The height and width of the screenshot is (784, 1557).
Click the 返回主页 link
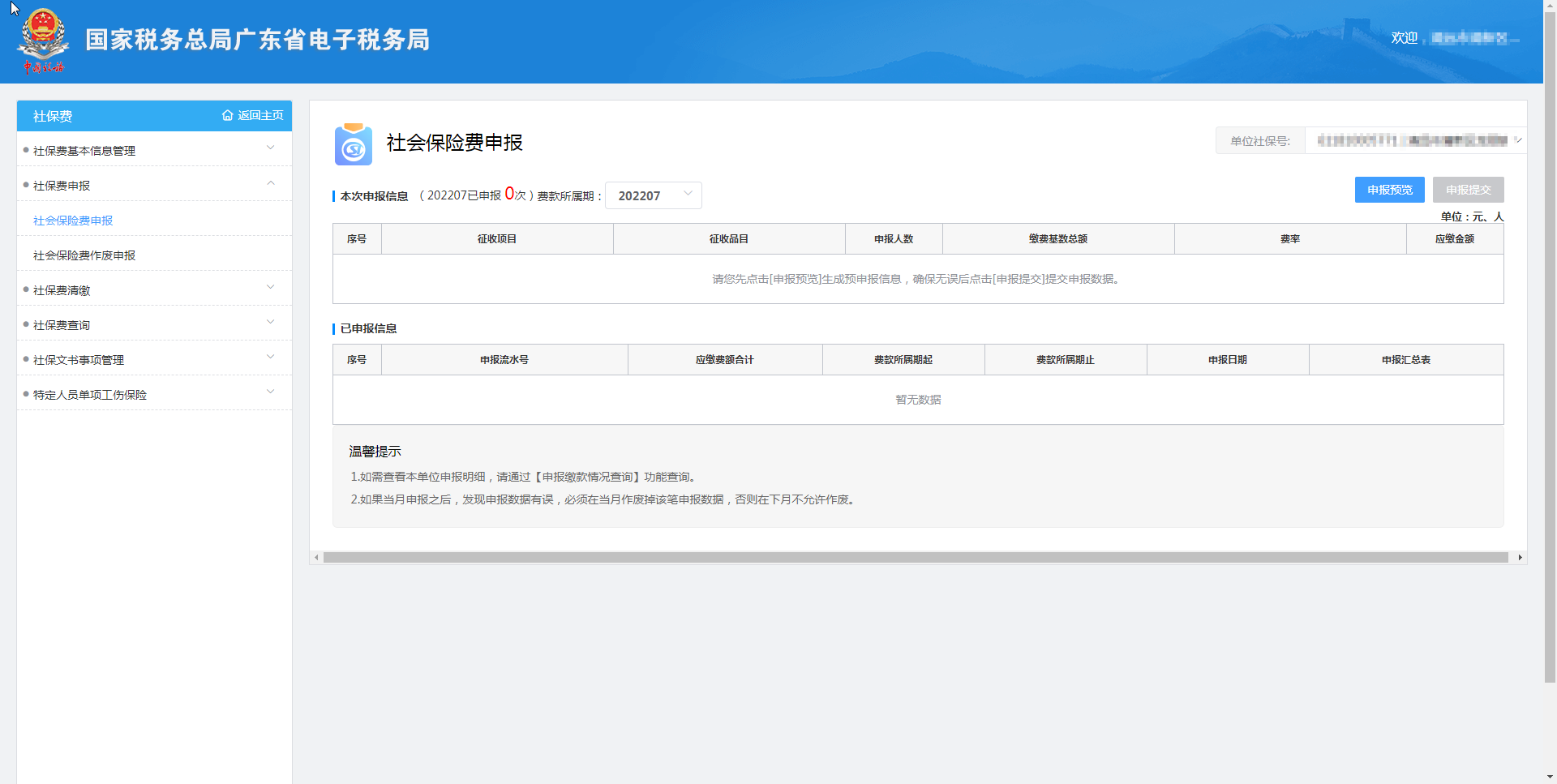point(260,115)
